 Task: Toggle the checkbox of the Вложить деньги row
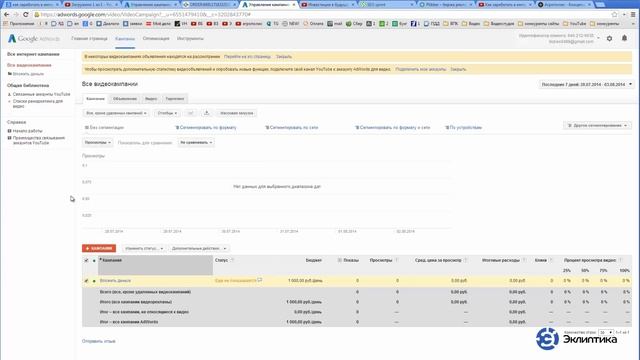point(86,281)
